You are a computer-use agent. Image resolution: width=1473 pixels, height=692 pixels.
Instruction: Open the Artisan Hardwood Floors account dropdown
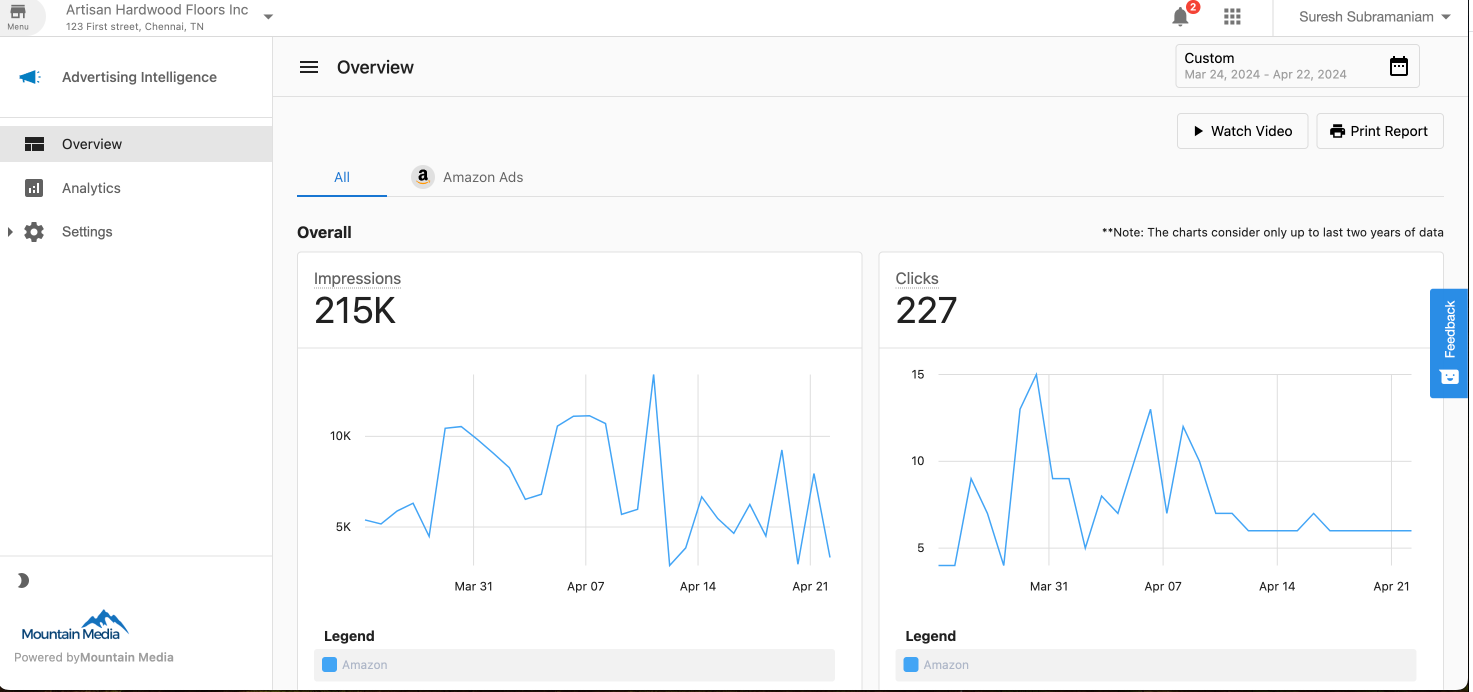(268, 17)
